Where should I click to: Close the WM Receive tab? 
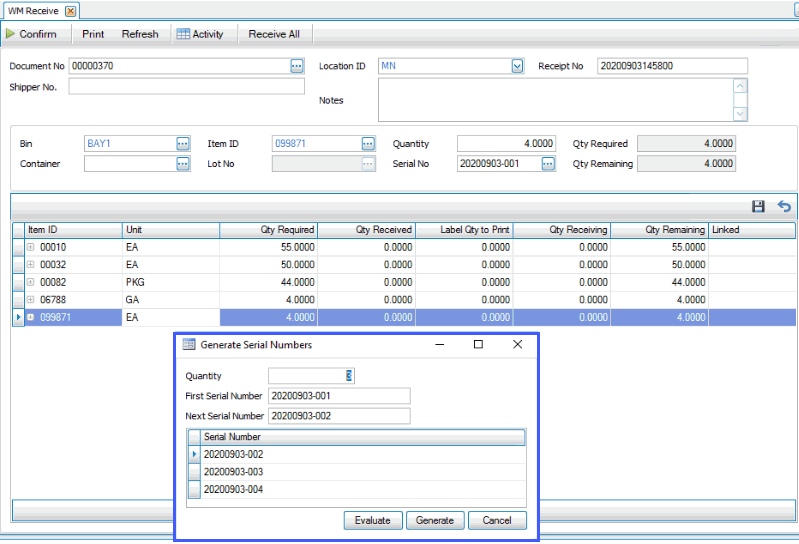click(70, 10)
